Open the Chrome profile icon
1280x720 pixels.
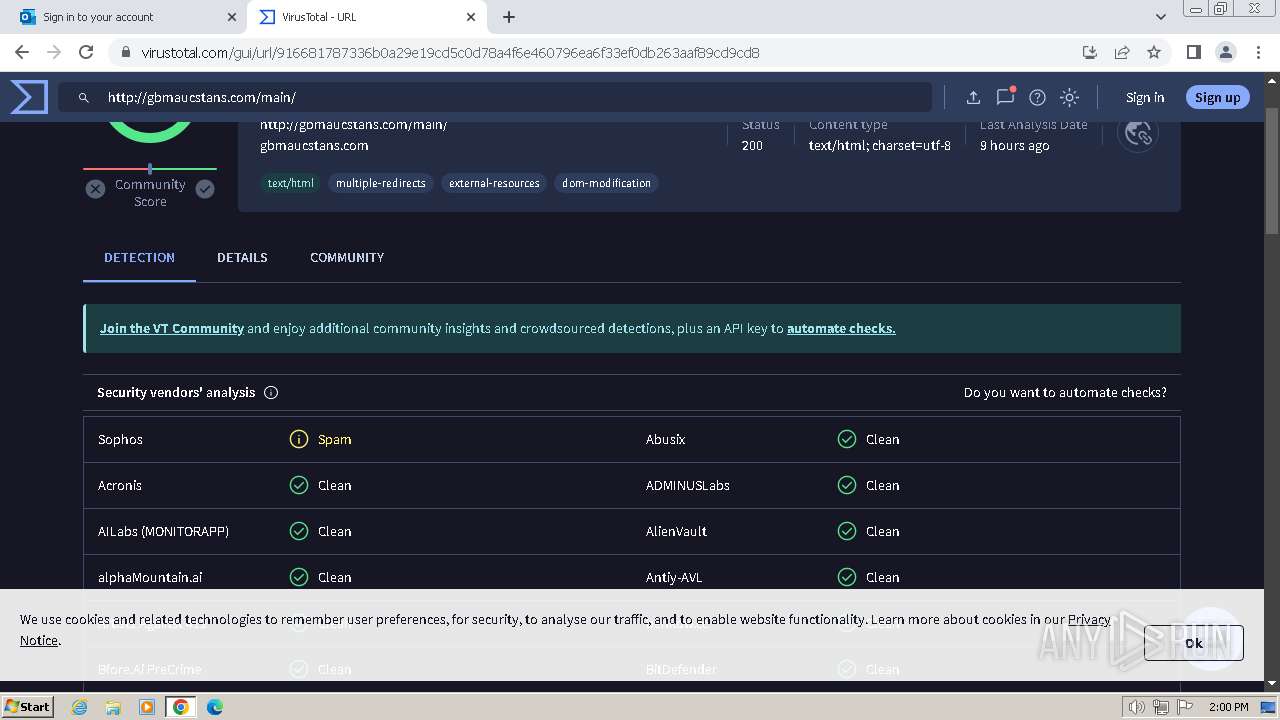(x=1225, y=52)
